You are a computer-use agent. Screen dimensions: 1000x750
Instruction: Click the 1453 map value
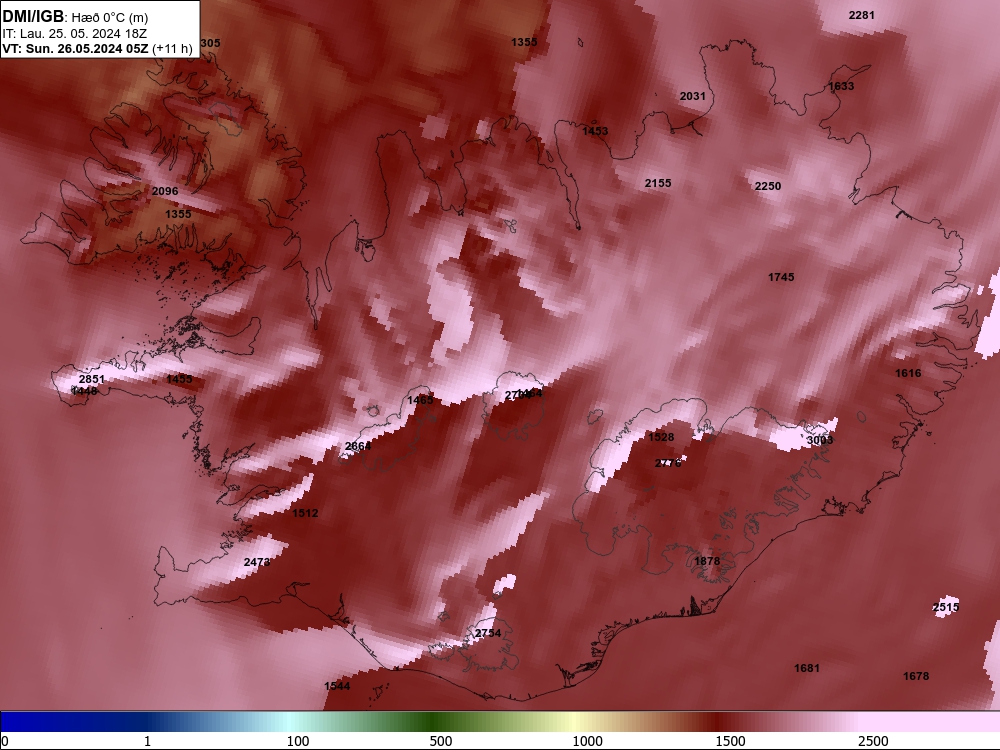(x=595, y=131)
